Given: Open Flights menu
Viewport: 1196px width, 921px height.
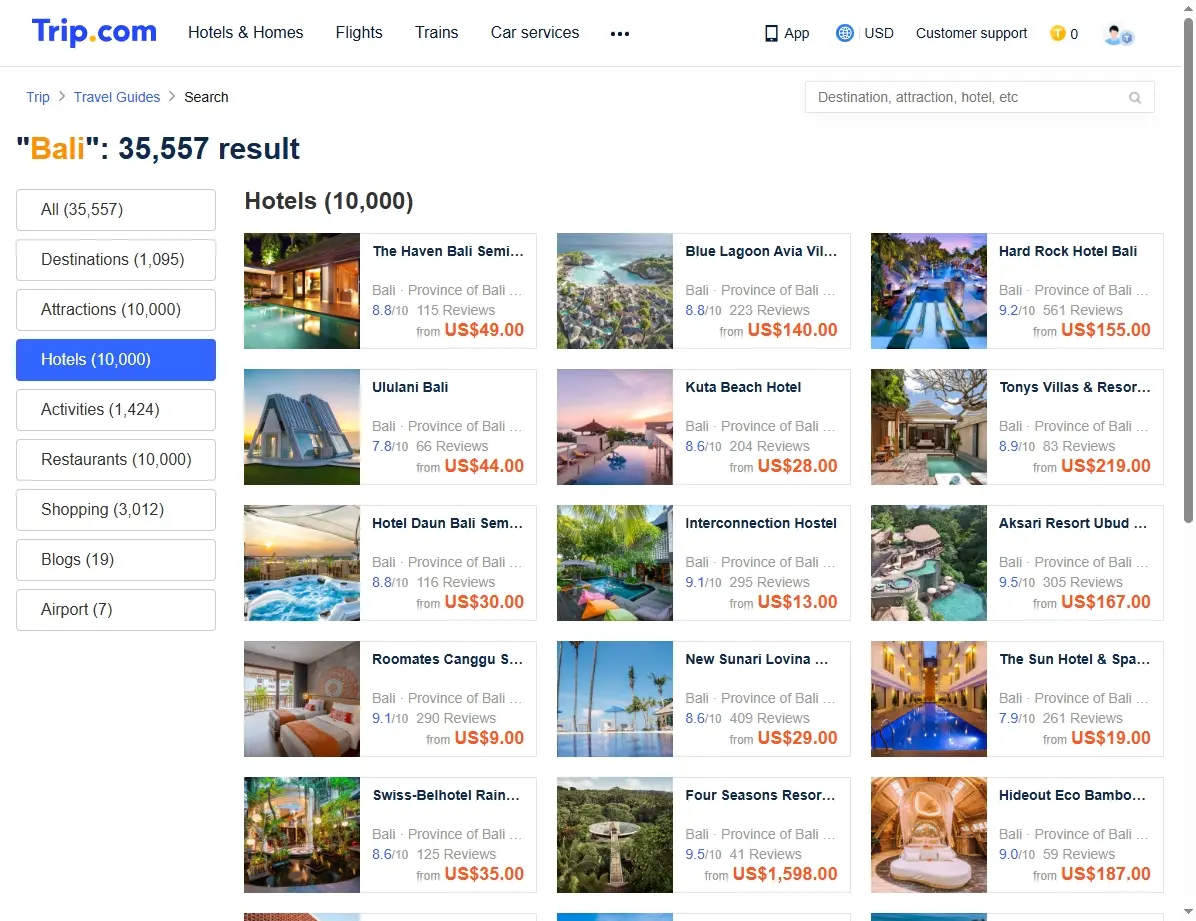Looking at the screenshot, I should pyautogui.click(x=358, y=33).
